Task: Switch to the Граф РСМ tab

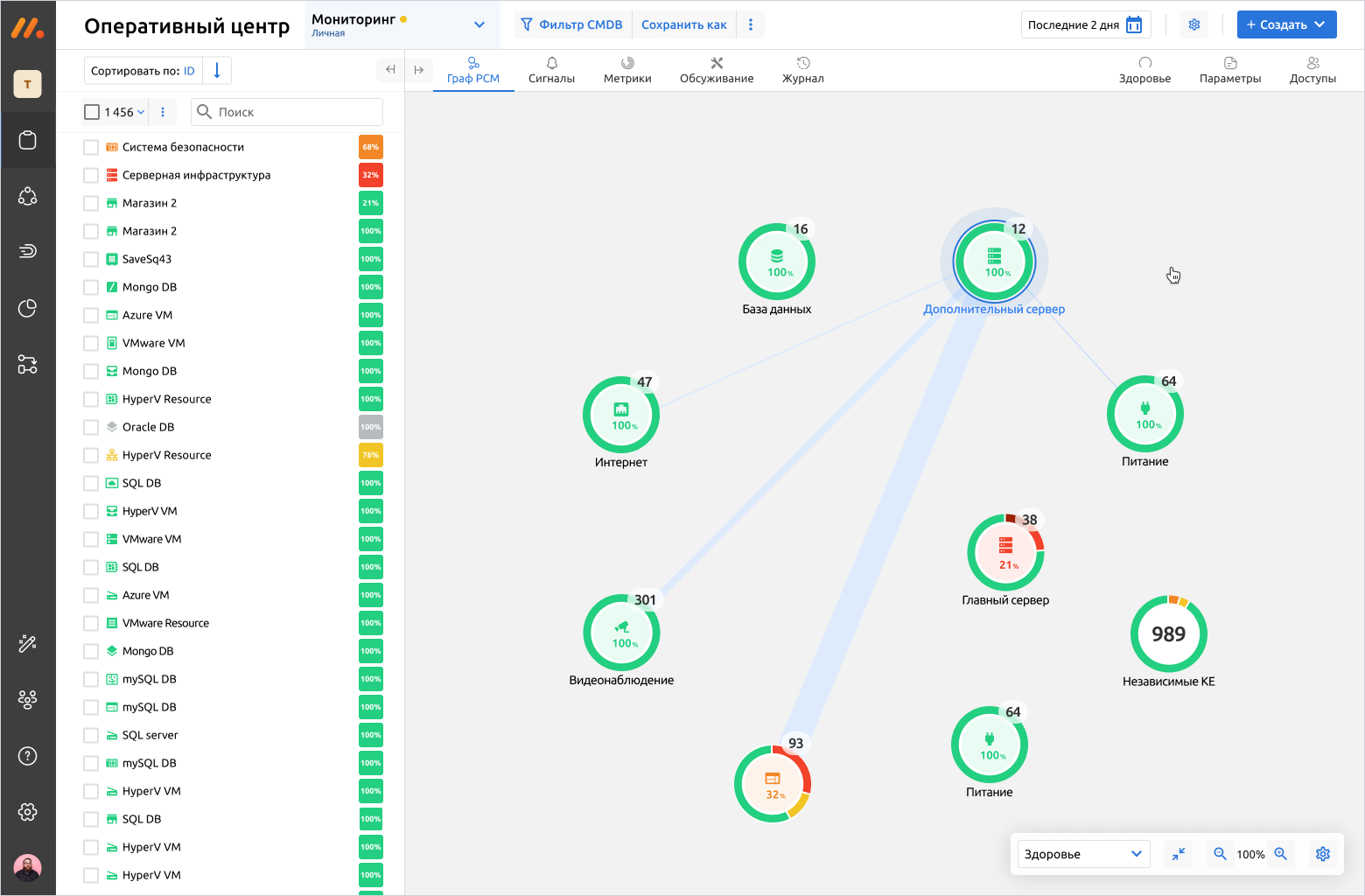Action: [x=473, y=71]
